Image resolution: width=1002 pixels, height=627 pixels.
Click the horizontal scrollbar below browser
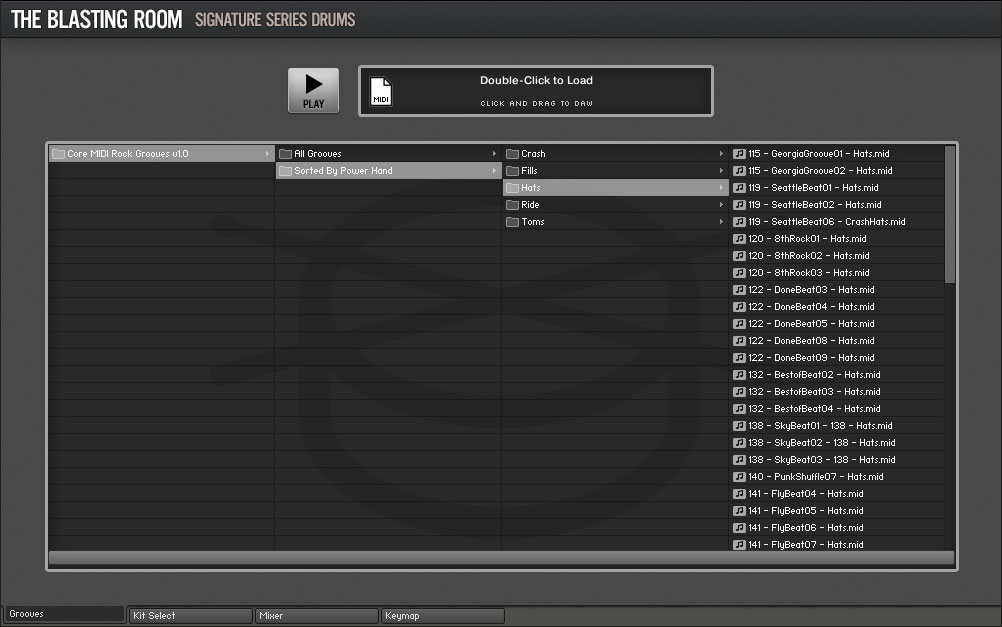click(502, 558)
